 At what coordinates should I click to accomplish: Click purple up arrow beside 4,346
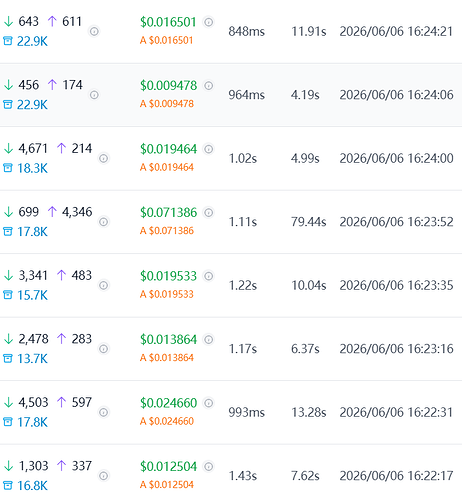[52, 212]
